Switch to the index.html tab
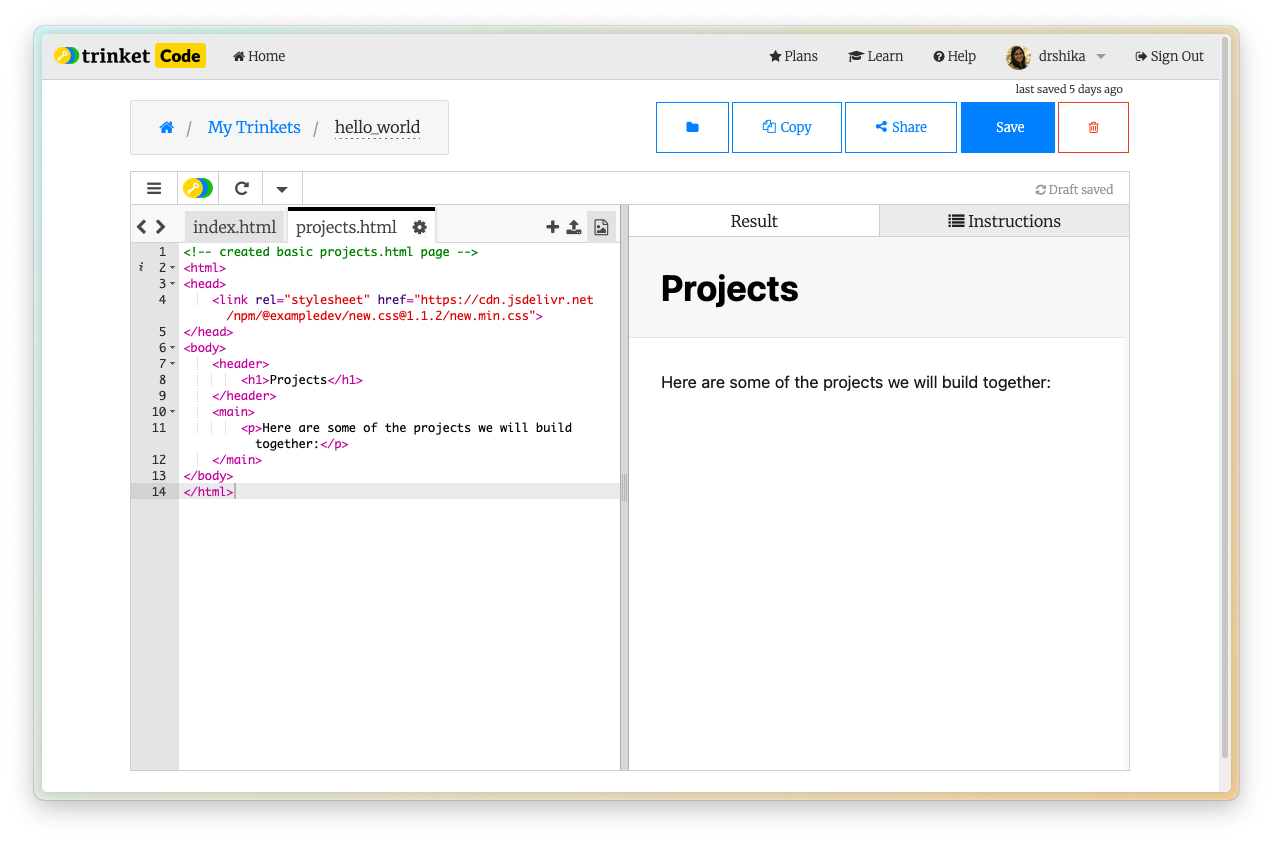The image size is (1273, 842). pyautogui.click(x=234, y=227)
